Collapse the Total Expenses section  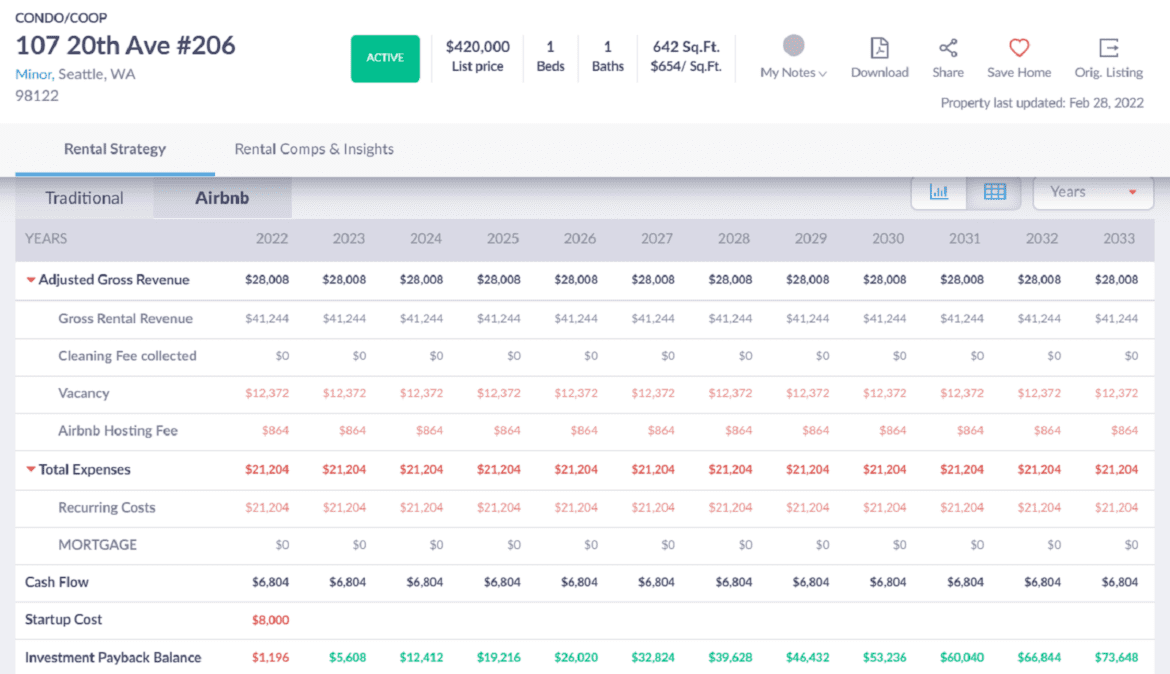coord(33,470)
